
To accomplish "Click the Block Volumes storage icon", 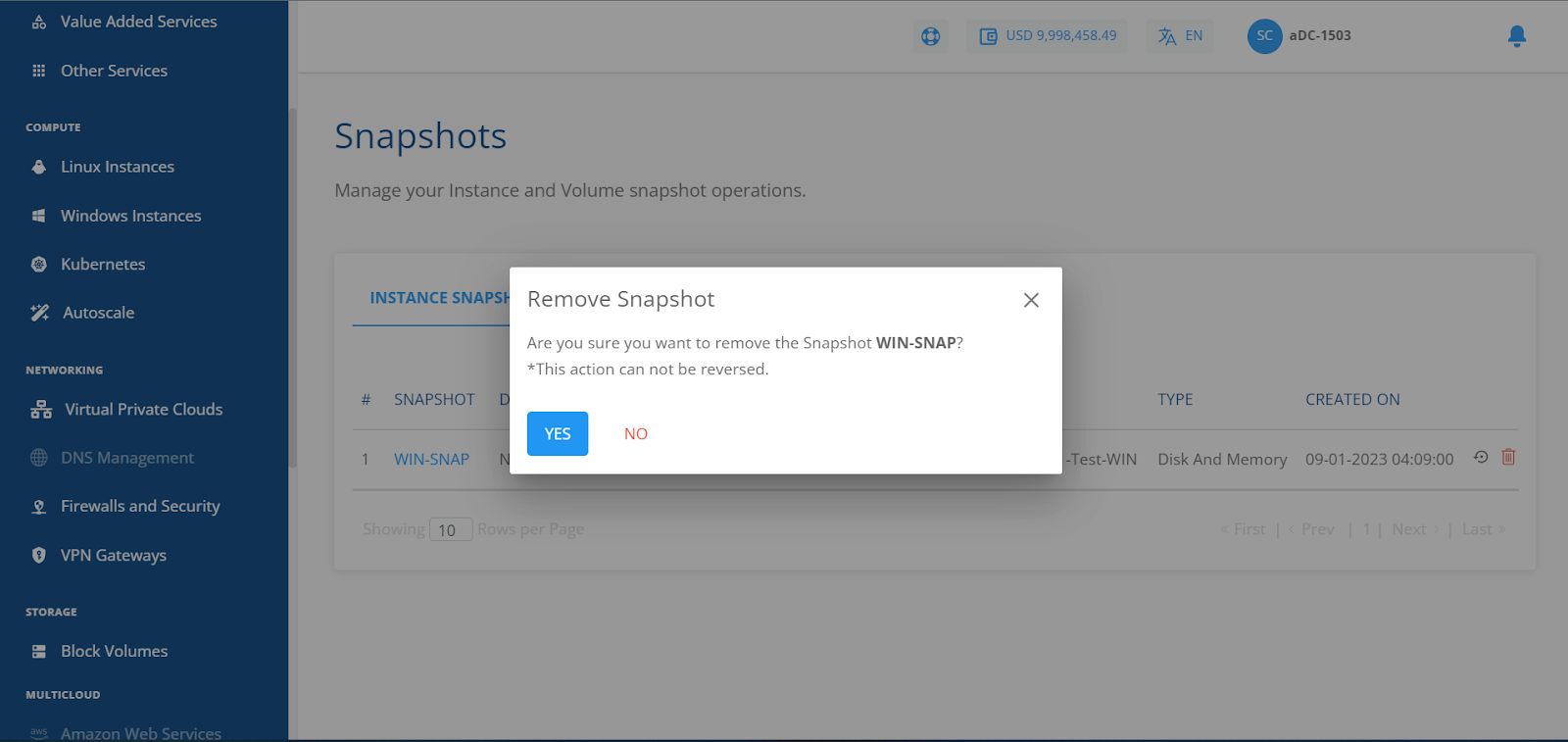I will (x=39, y=651).
